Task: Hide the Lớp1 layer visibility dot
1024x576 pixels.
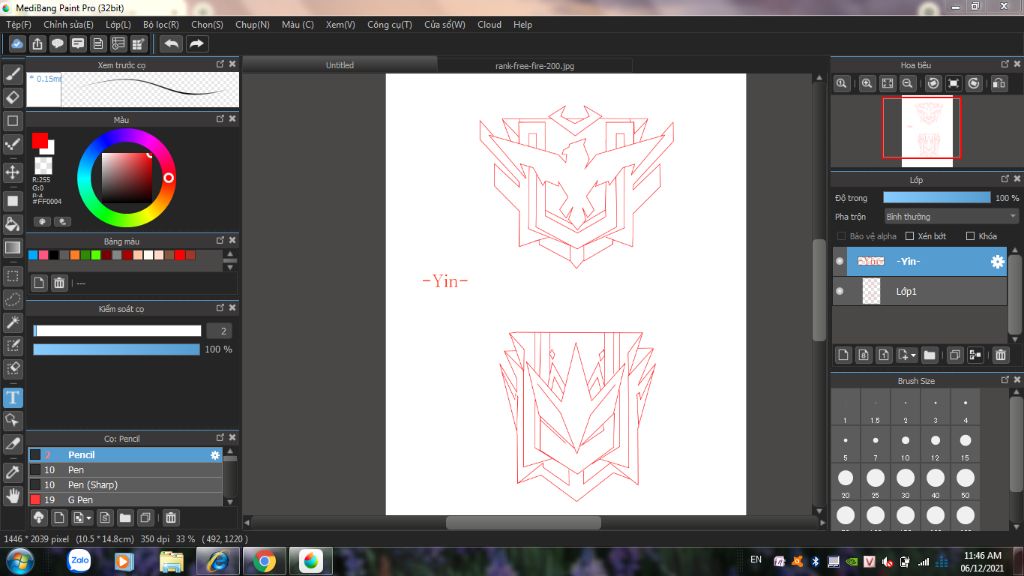Action: point(840,291)
